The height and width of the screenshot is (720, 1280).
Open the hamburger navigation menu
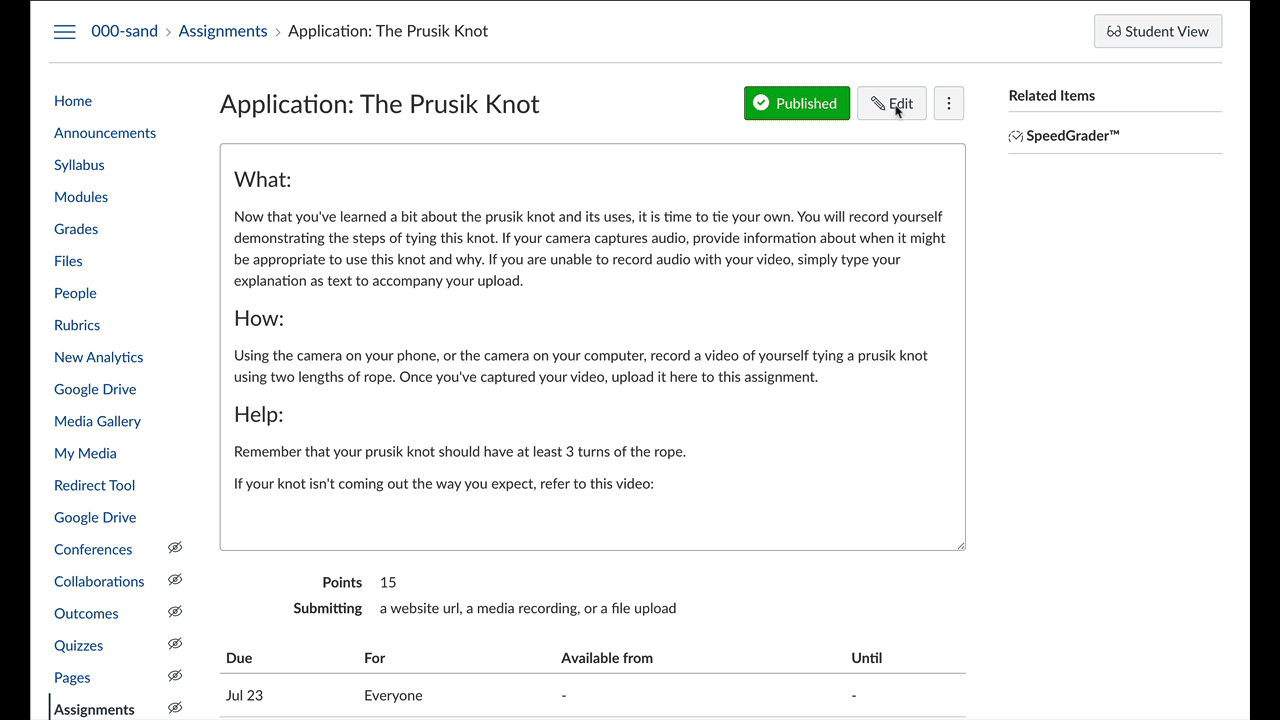[x=65, y=32]
